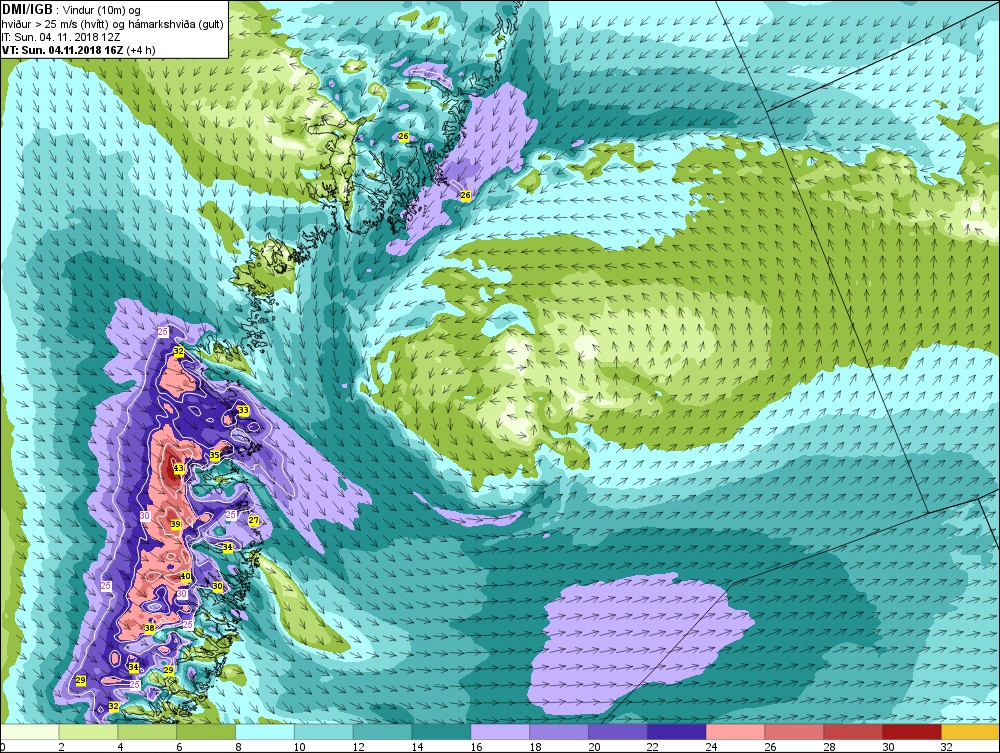The image size is (1000, 753).
Task: Click the legend tick label '14'
Action: (x=417, y=747)
